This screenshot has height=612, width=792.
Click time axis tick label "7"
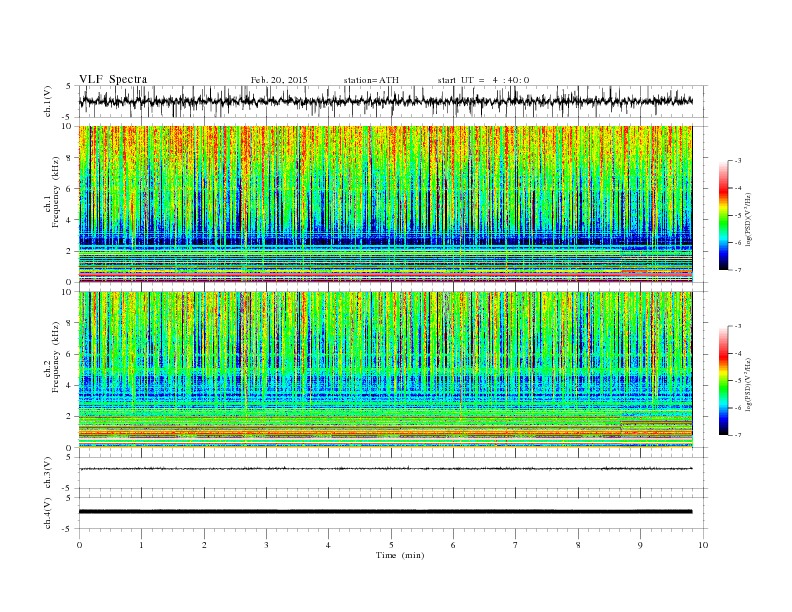515,545
